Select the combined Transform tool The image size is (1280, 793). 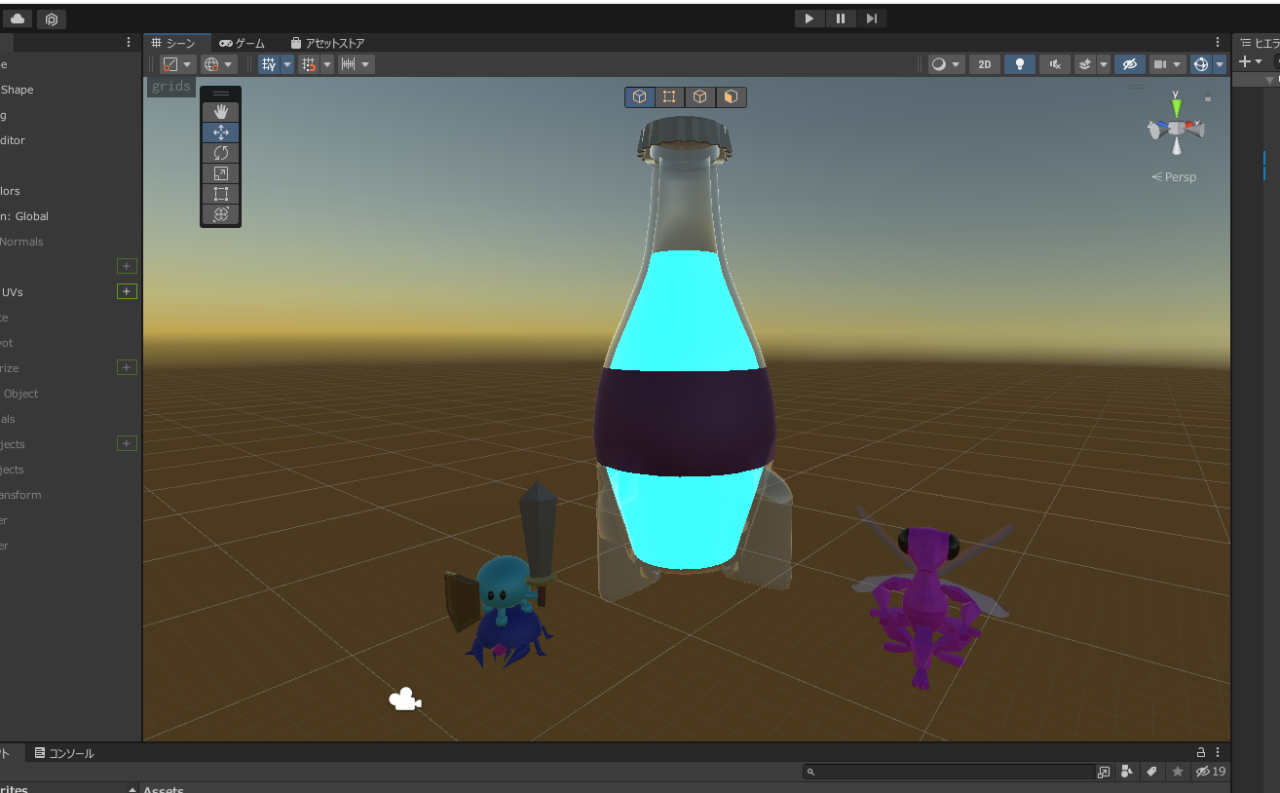[x=221, y=215]
